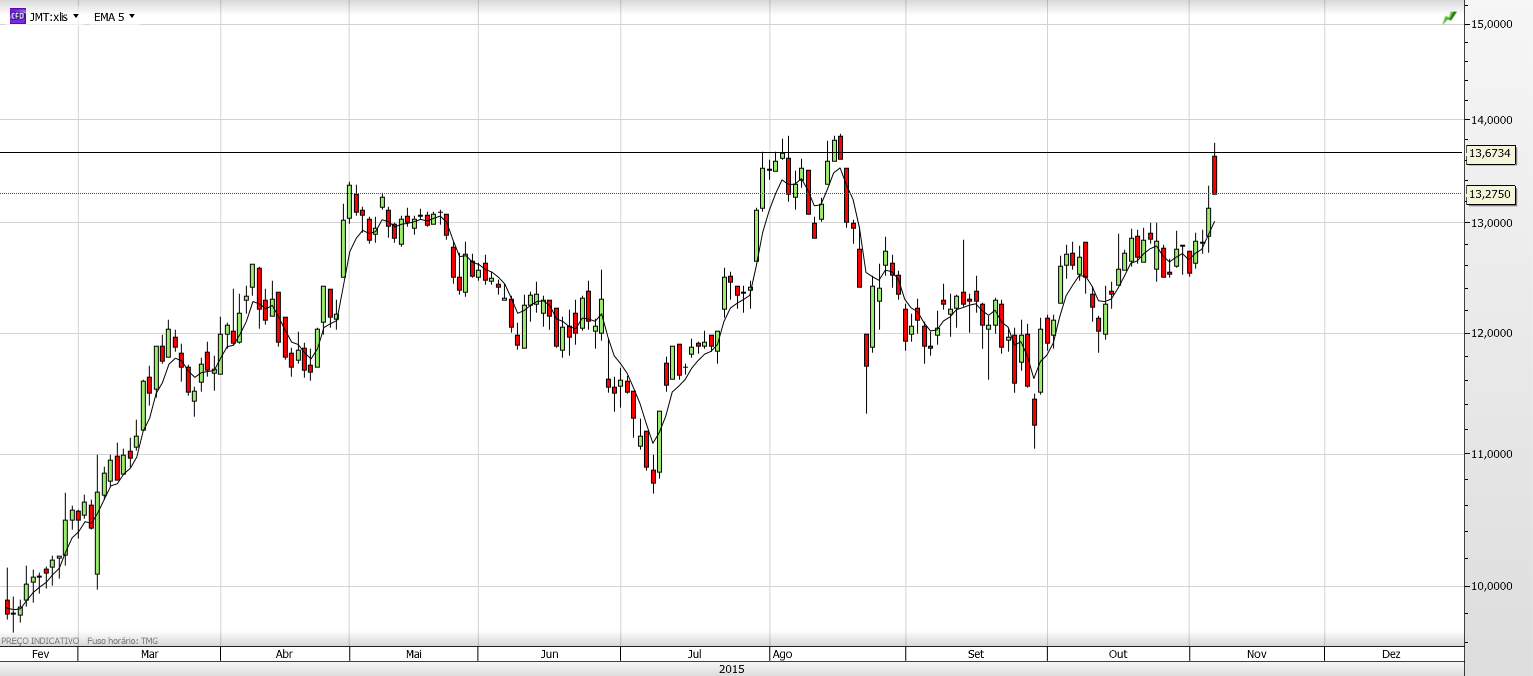
Task: Click the Abr month label
Action: 284,654
